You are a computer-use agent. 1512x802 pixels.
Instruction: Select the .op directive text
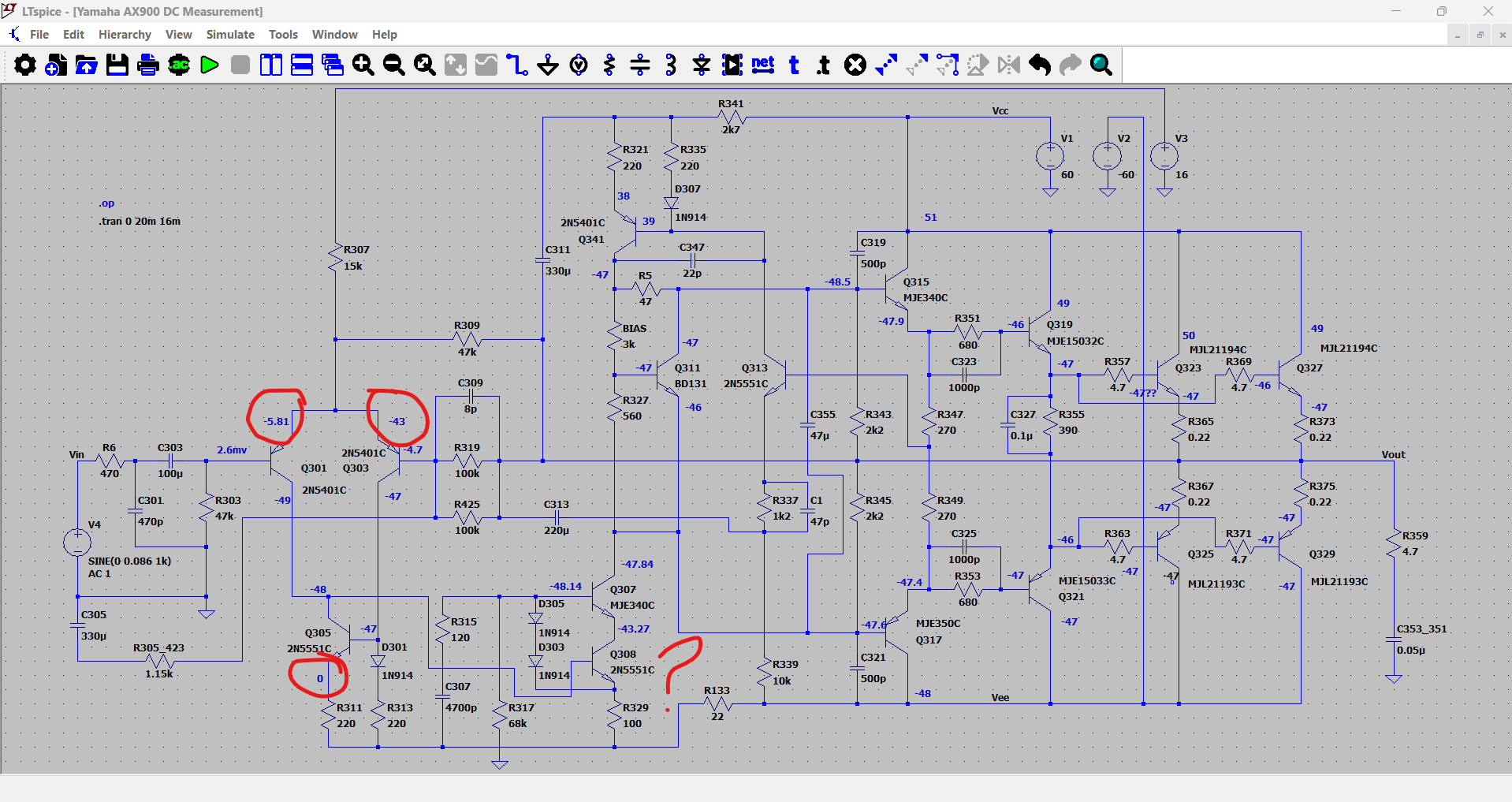pos(106,203)
